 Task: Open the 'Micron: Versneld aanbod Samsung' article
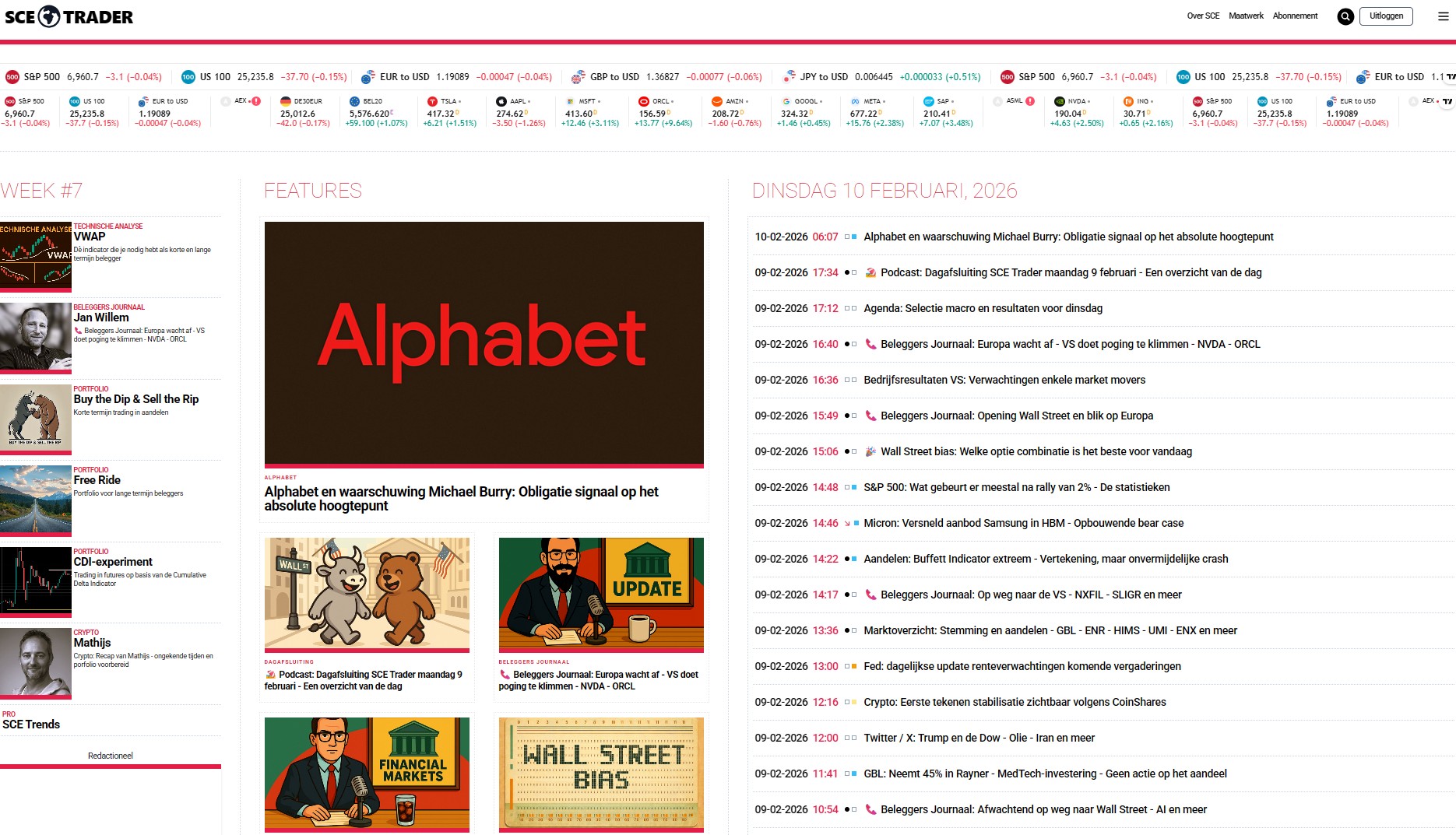1023,523
